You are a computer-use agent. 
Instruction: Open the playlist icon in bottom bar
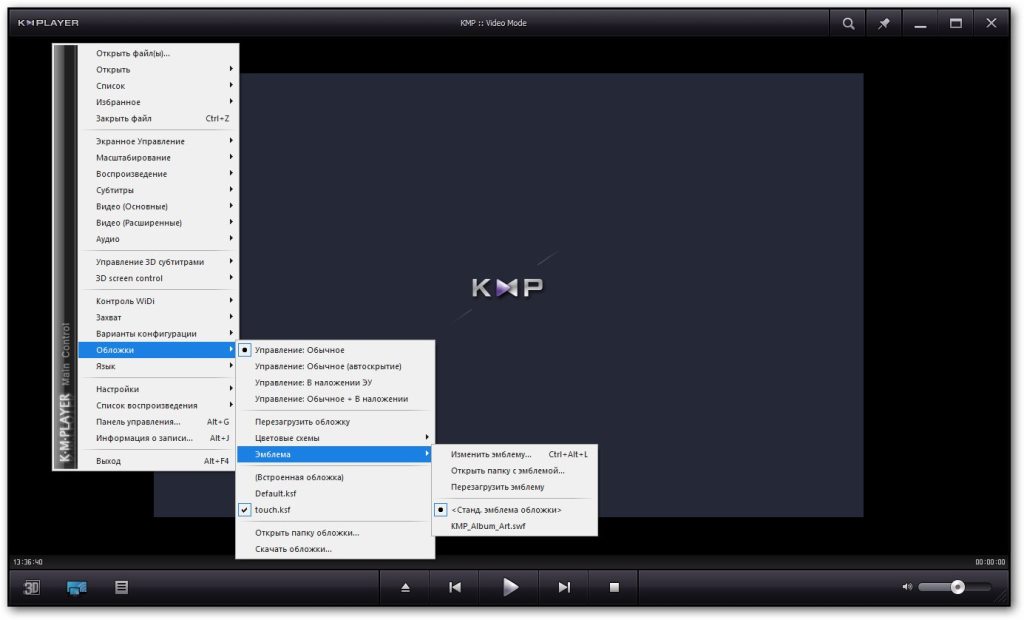(121, 588)
